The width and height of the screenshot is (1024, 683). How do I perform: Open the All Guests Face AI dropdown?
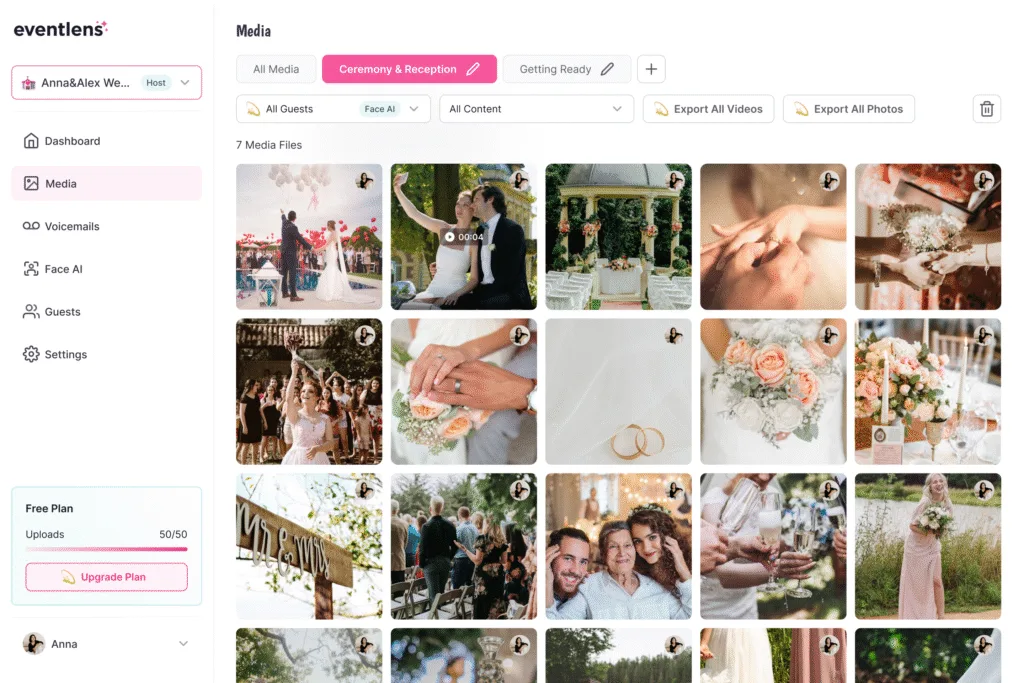point(333,109)
